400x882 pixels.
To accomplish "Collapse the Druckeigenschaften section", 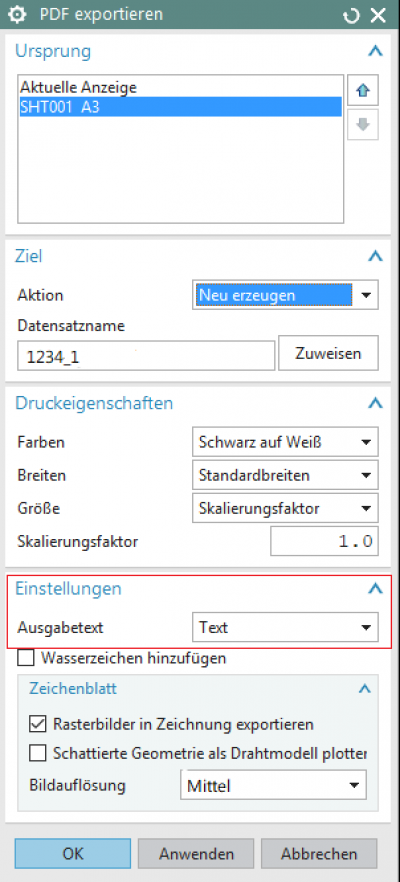I will (x=375, y=403).
